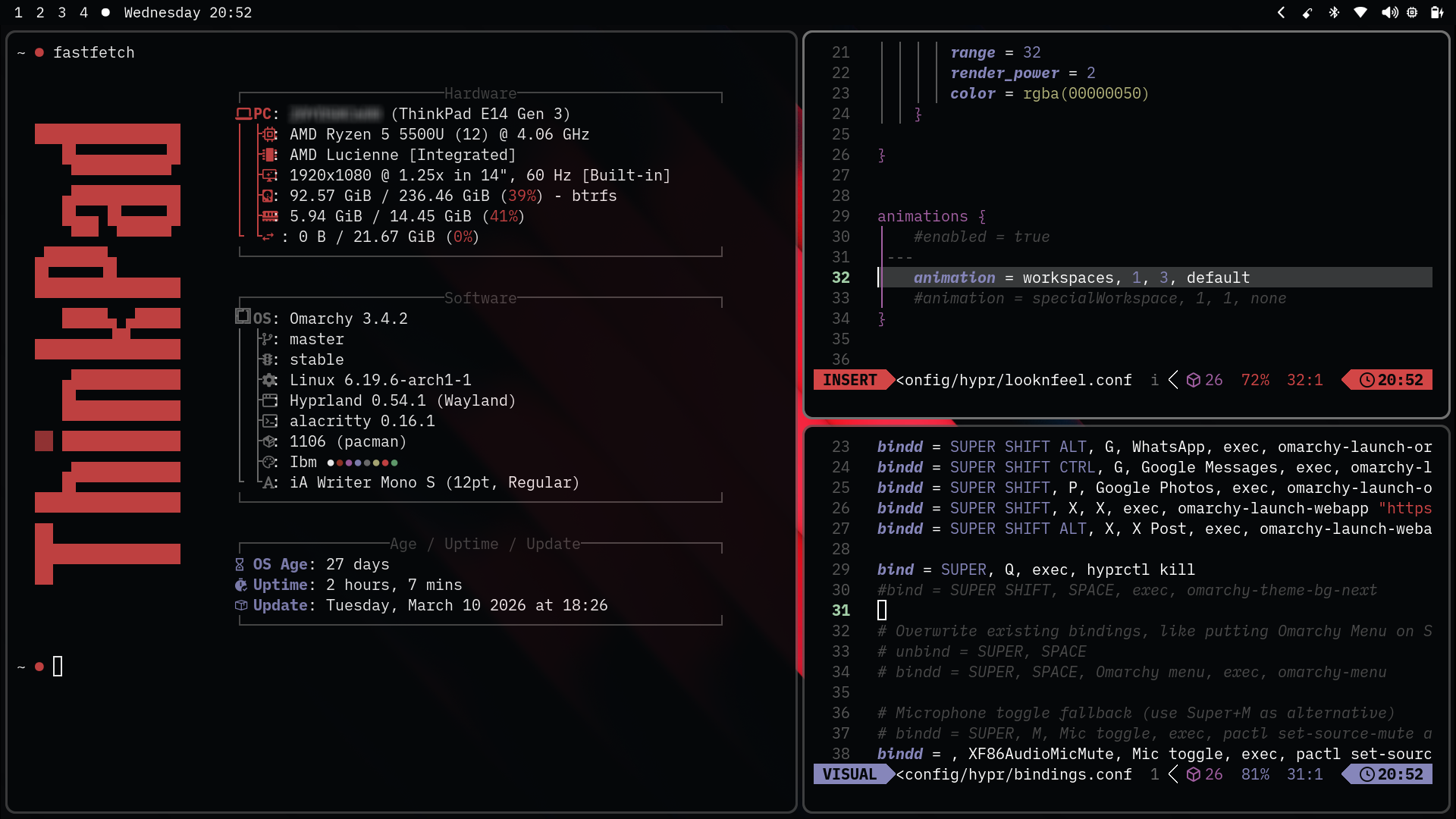Switch to workspace 4
The width and height of the screenshot is (1456, 819).
tap(84, 12)
